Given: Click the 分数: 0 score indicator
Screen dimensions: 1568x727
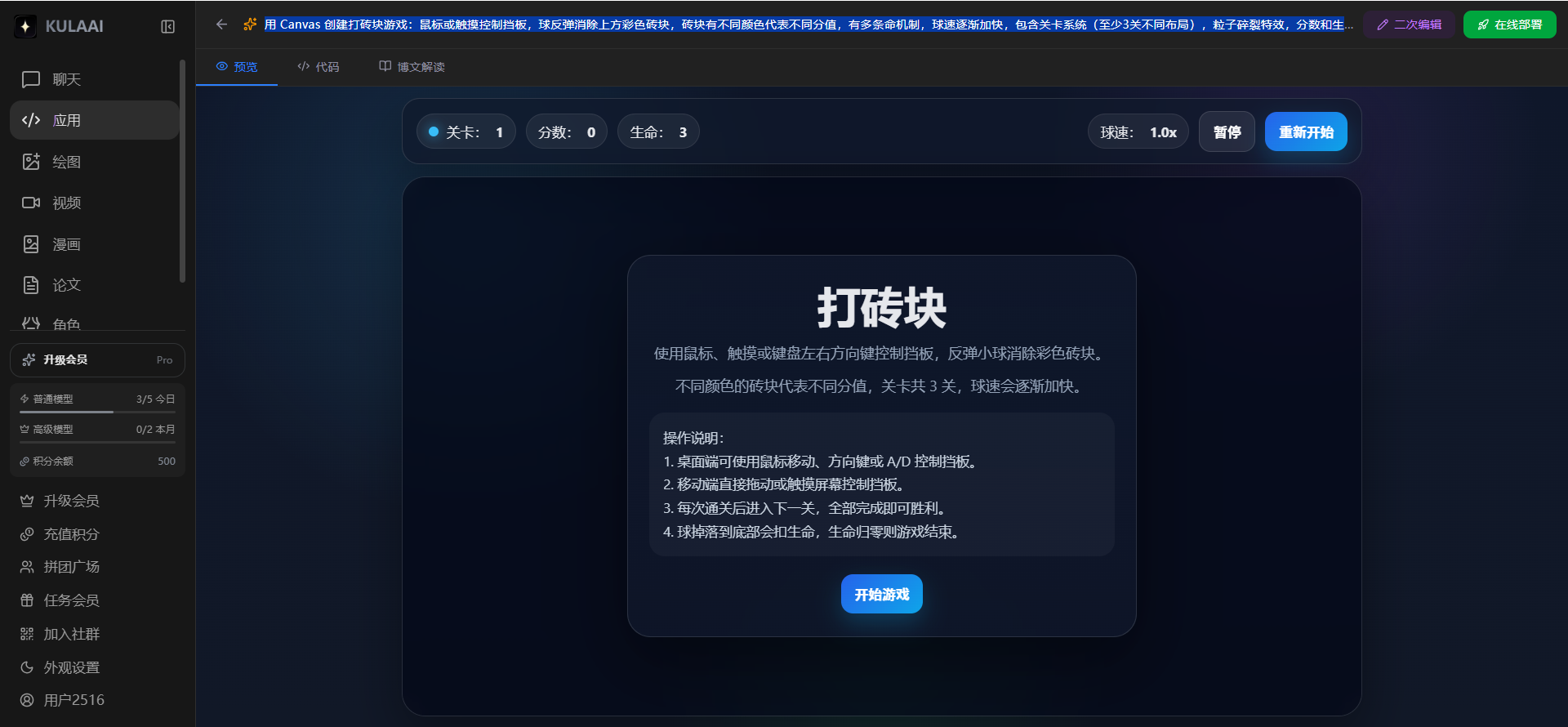Looking at the screenshot, I should pos(566,132).
